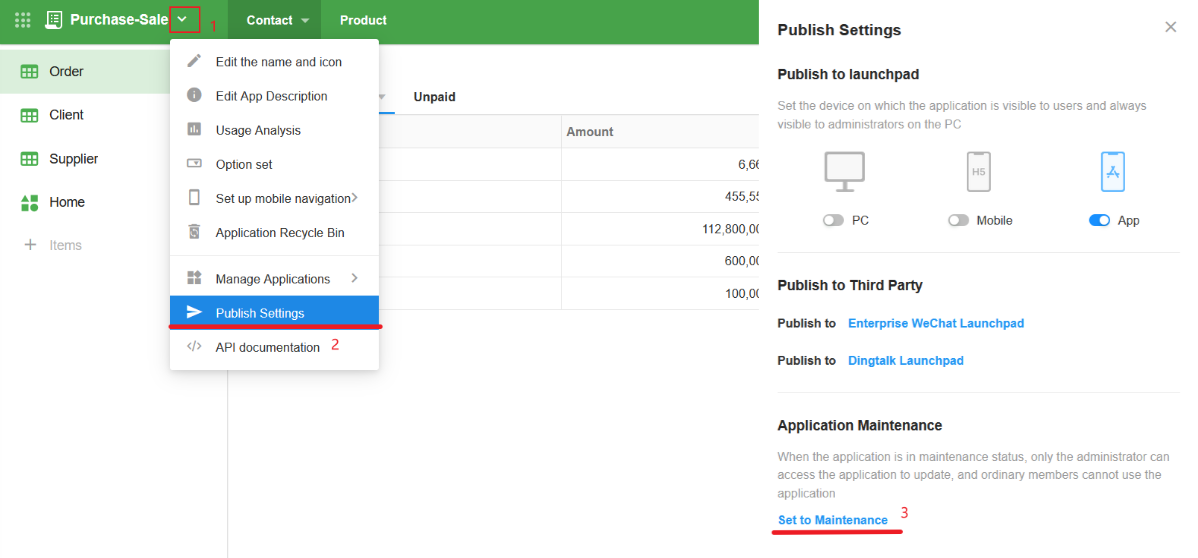Switch to the Unpaid tab
1198x558 pixels.
[x=434, y=97]
